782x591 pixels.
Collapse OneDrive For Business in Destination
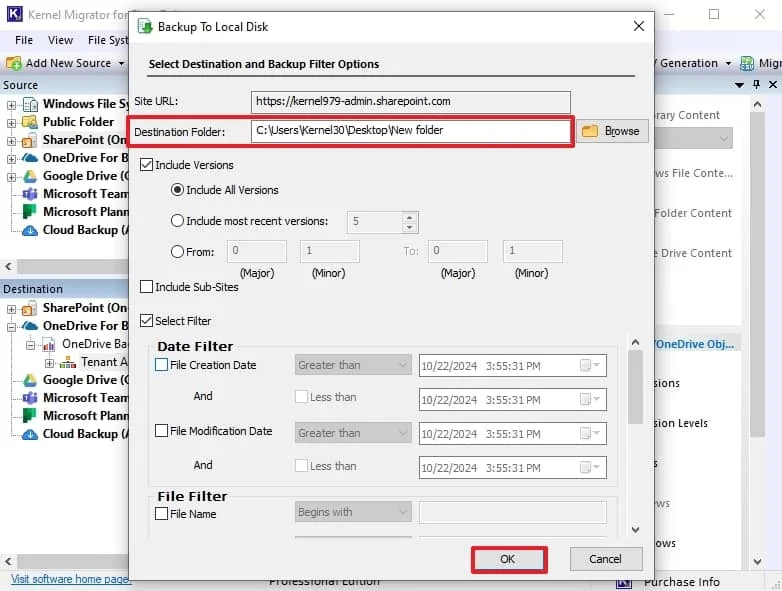pos(11,327)
